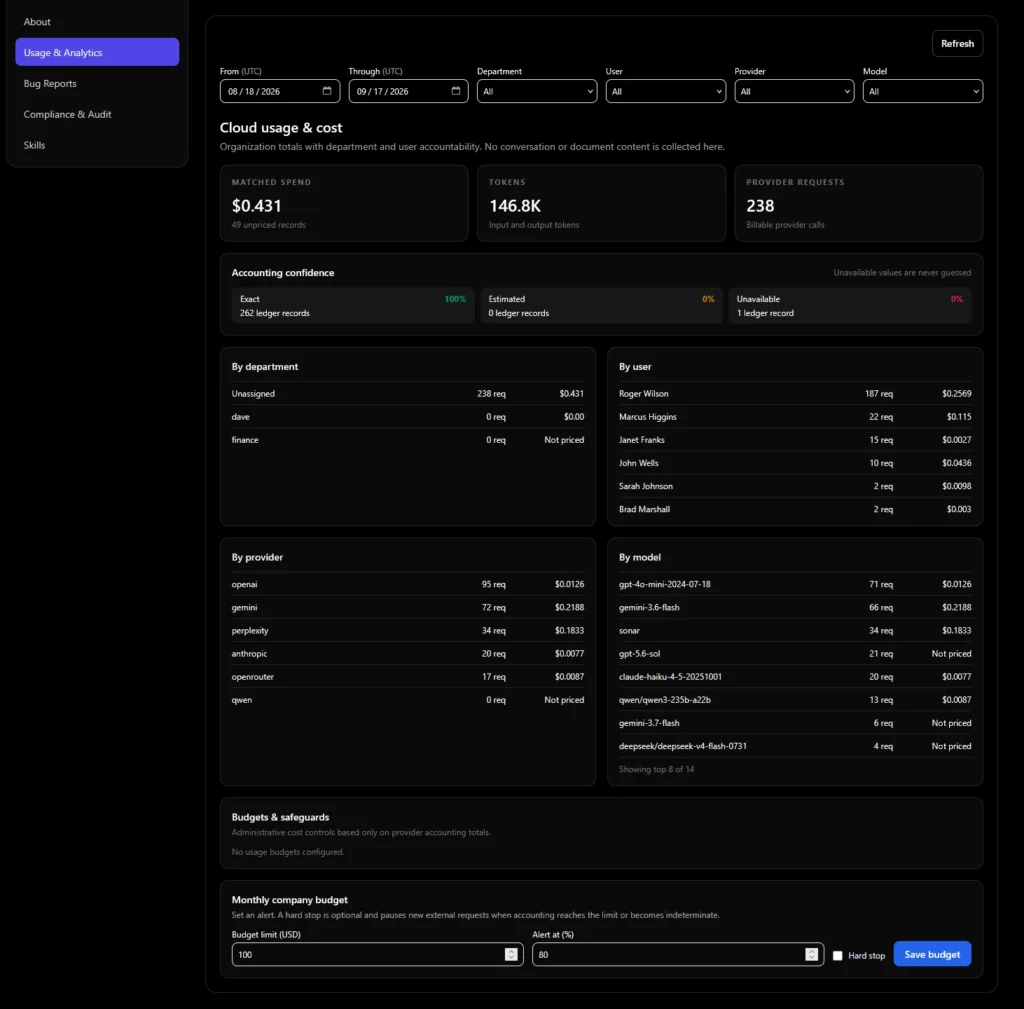1024x1009 pixels.
Task: Click the perplexity provider row
Action: pyautogui.click(x=408, y=630)
